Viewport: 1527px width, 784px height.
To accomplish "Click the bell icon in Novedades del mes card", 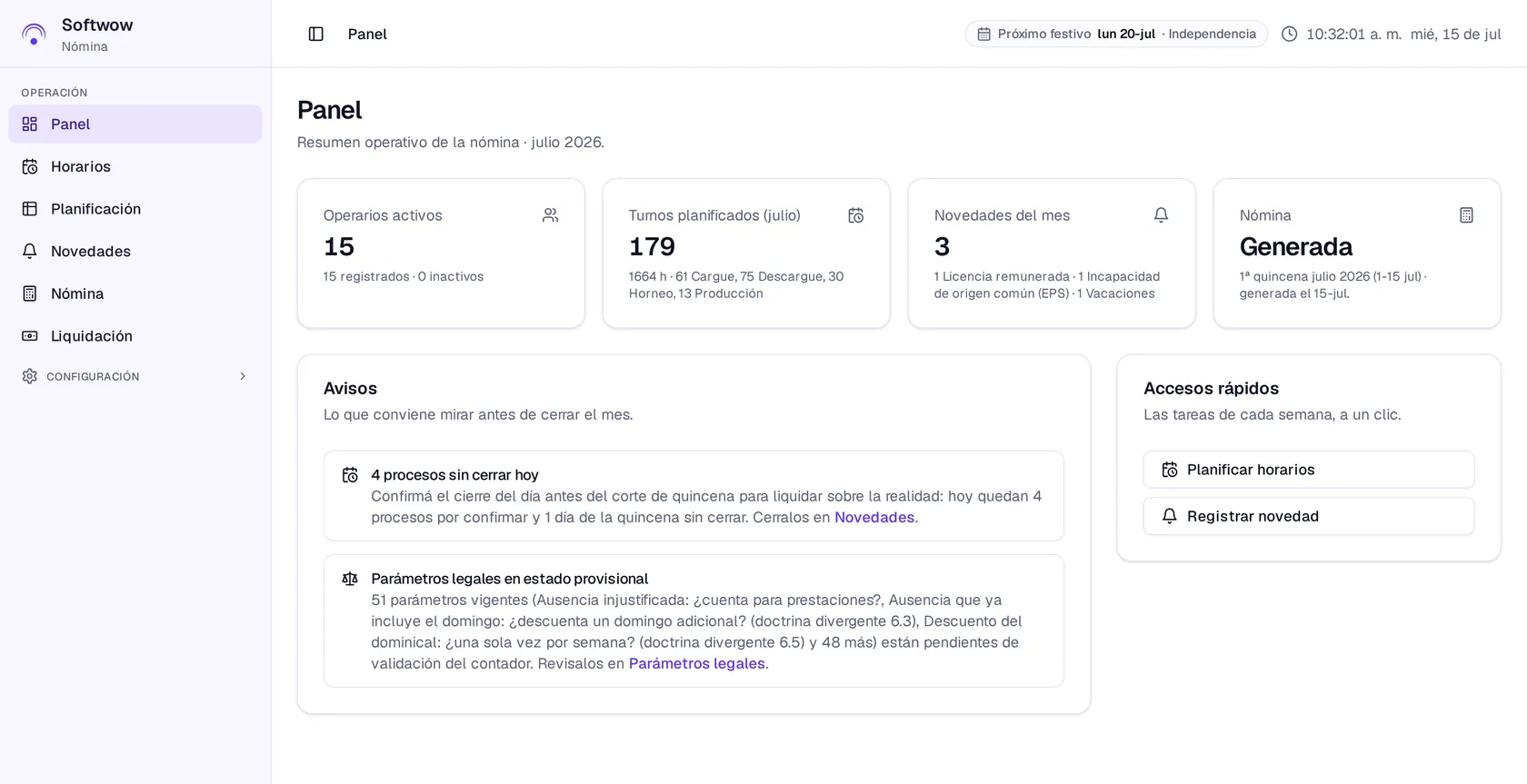I will point(1162,215).
